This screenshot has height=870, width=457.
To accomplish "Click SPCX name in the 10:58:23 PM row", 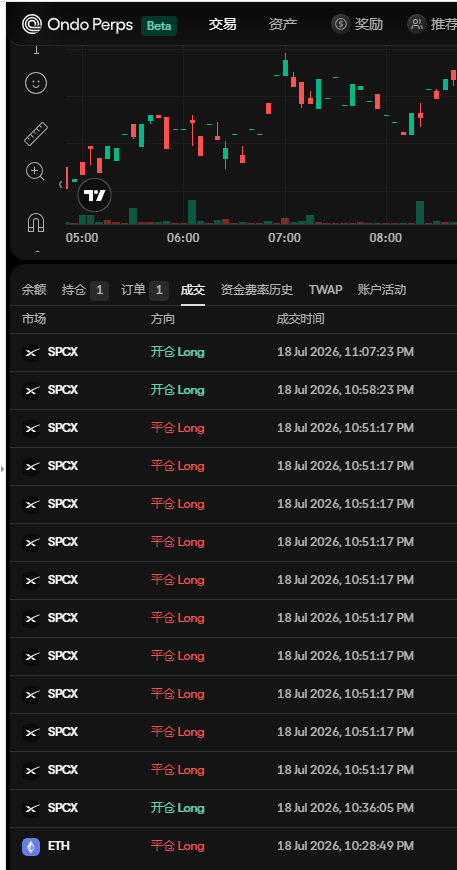I will pos(63,390).
